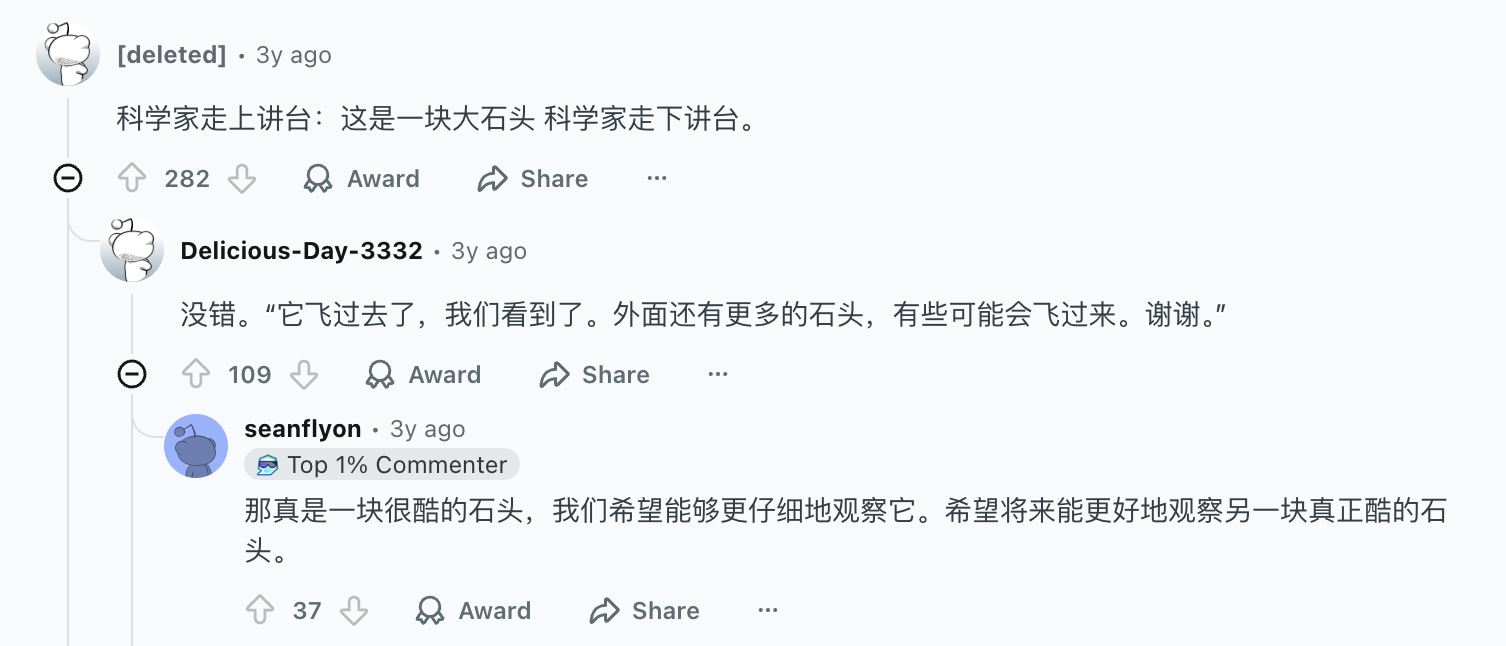Upvote seanflyon's comment
The width and height of the screenshot is (1506, 646).
click(260, 611)
